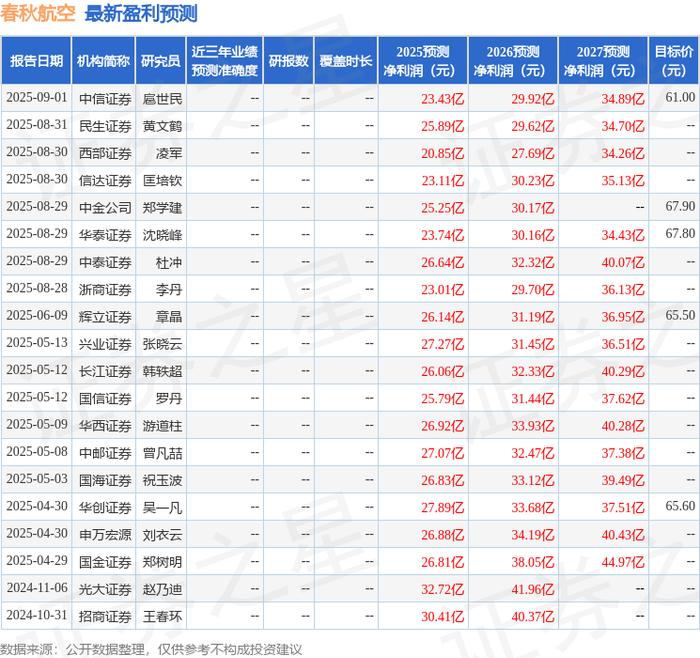Click analyst name 游道柱
This screenshot has height=658, width=700.
162,425
